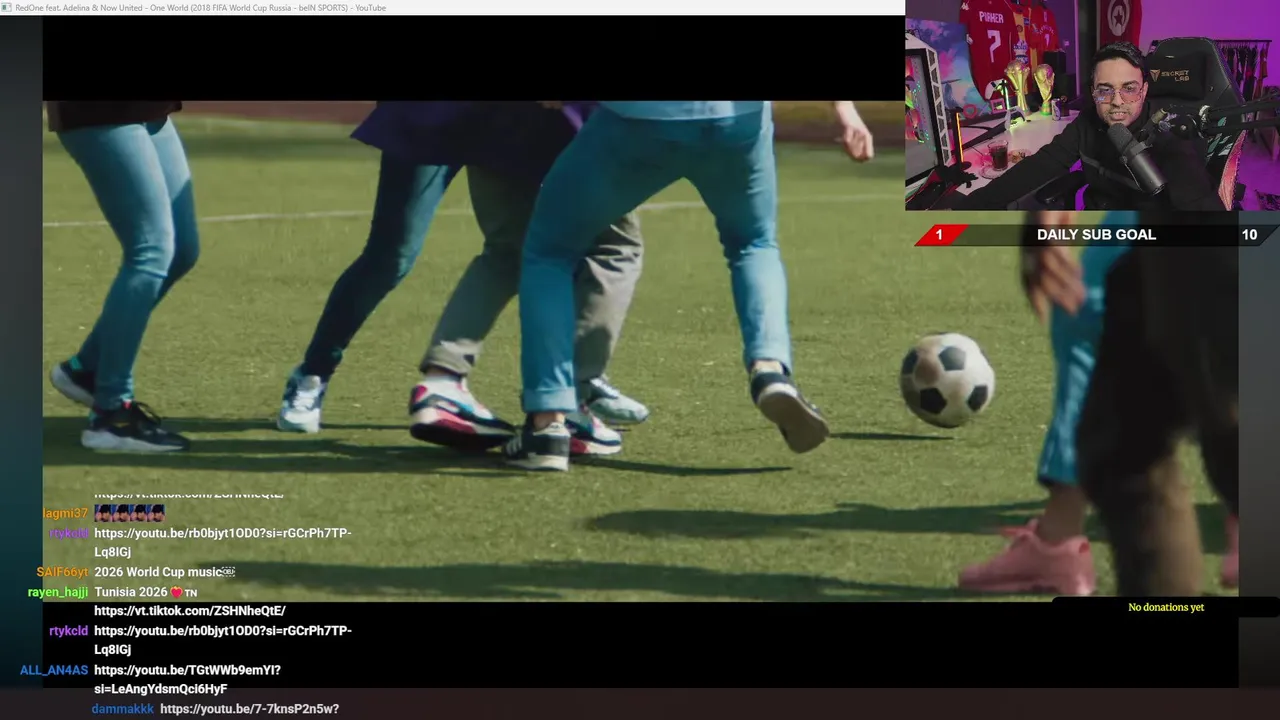Viewport: 1280px width, 720px height.
Task: Open the youtu.be/TGtWWb9emYI link from ALL_AN4AS
Action: 187,679
